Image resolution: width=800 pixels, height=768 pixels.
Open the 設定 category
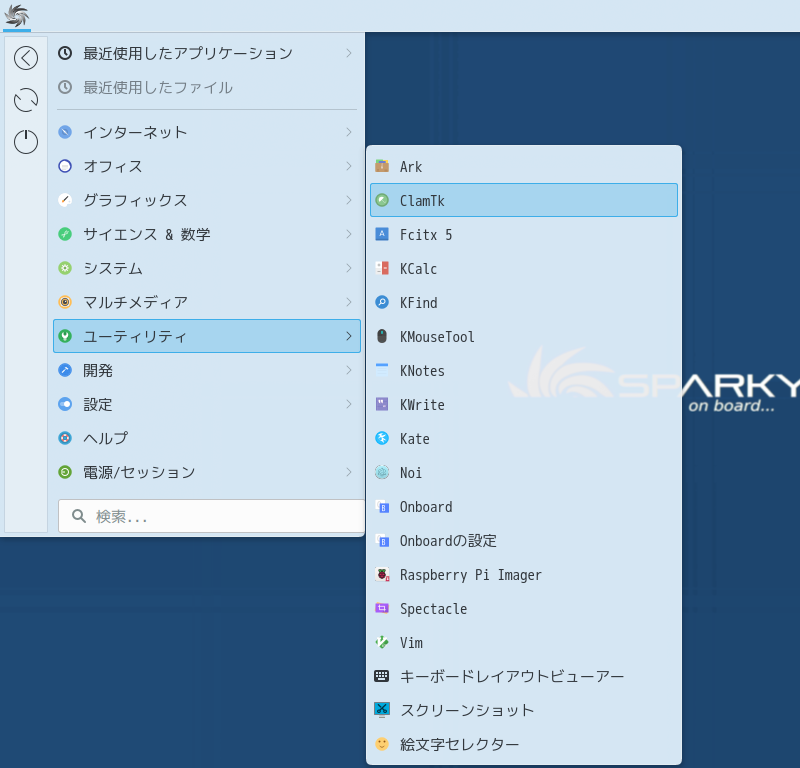[207, 404]
